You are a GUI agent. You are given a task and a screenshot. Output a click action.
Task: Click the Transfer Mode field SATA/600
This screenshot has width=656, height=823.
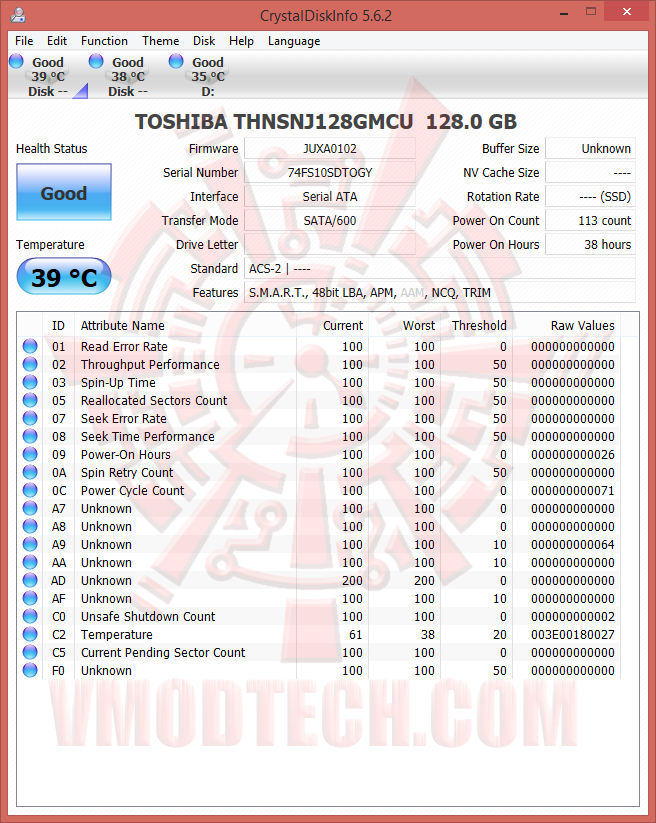pyautogui.click(x=330, y=220)
